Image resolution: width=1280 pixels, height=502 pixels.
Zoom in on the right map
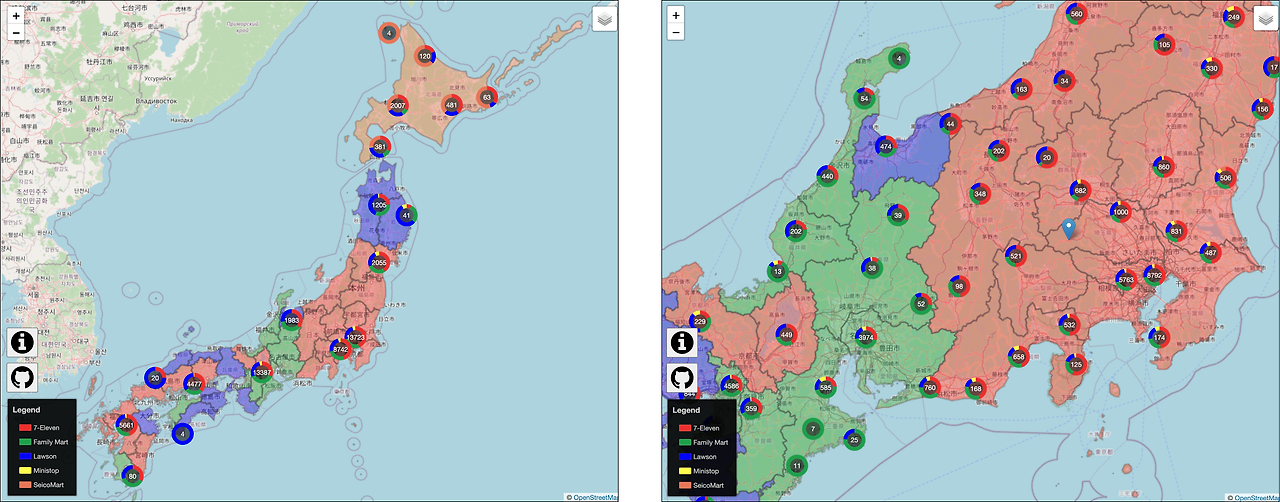[676, 16]
